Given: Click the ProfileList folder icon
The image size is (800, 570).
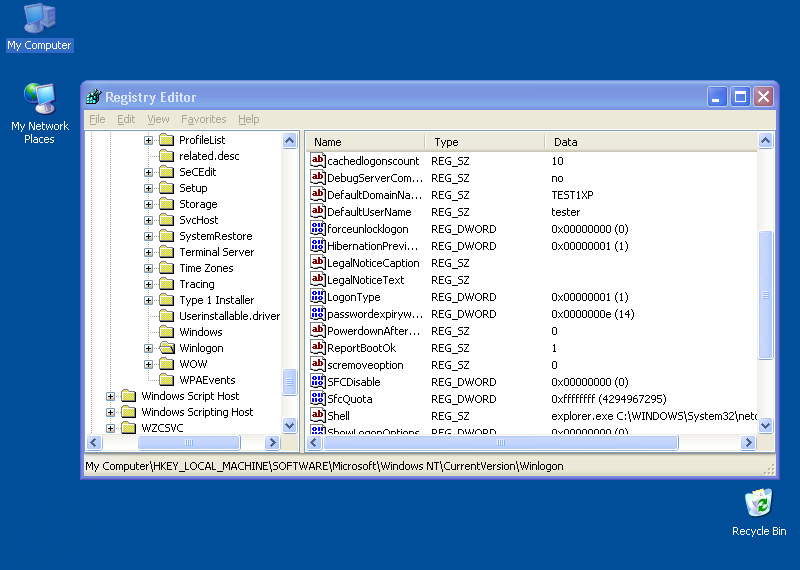Looking at the screenshot, I should coord(167,140).
